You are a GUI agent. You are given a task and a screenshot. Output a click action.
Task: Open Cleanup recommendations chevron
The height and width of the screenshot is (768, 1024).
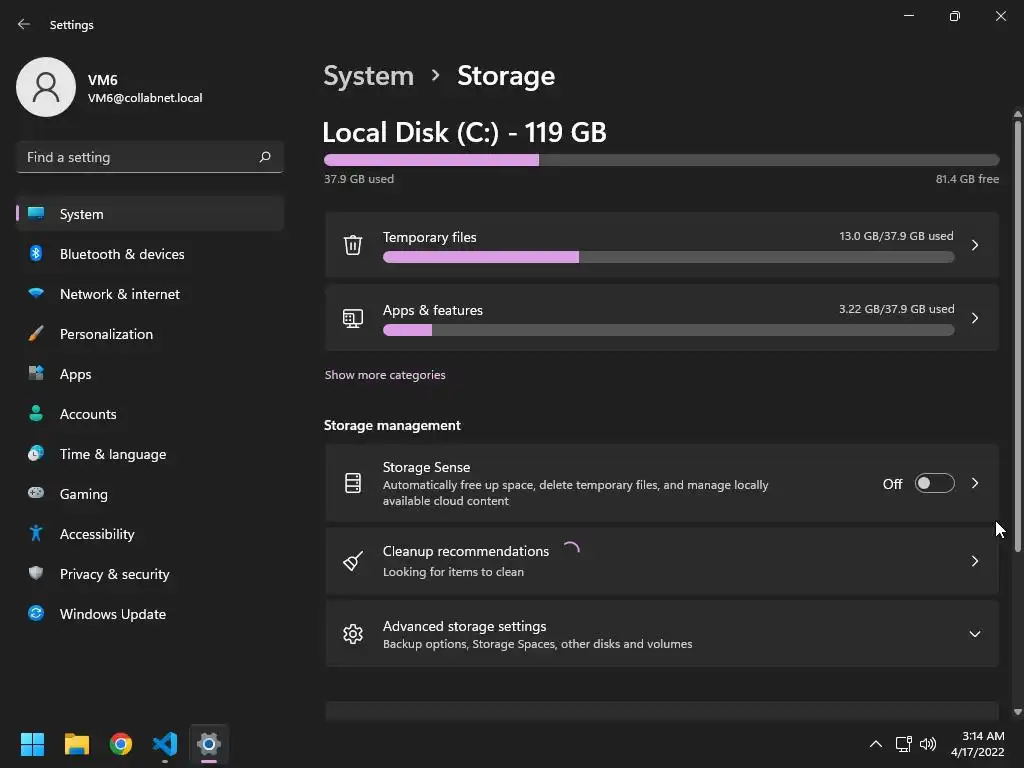pyautogui.click(x=975, y=561)
